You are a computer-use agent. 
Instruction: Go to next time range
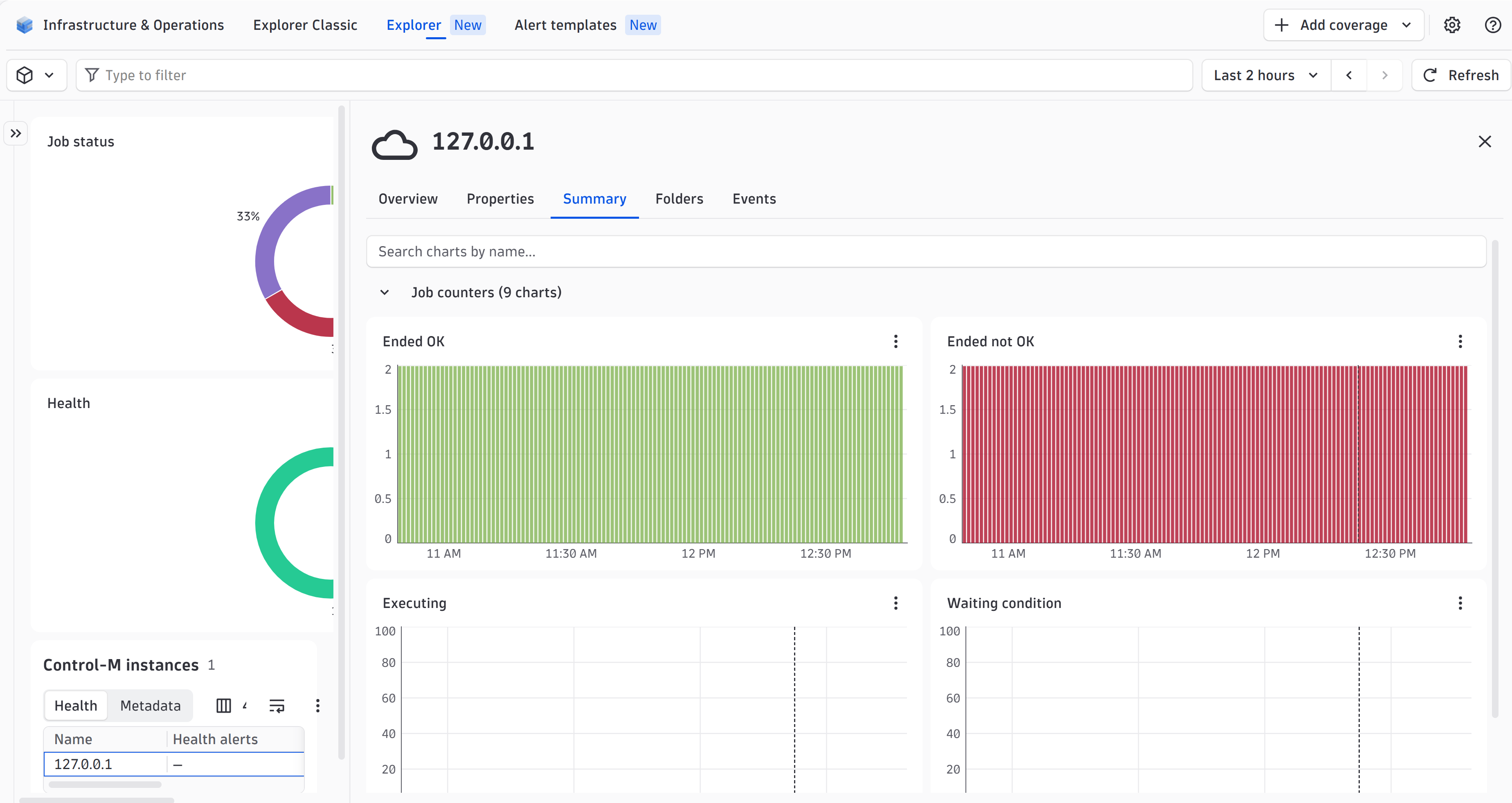[x=1385, y=75]
